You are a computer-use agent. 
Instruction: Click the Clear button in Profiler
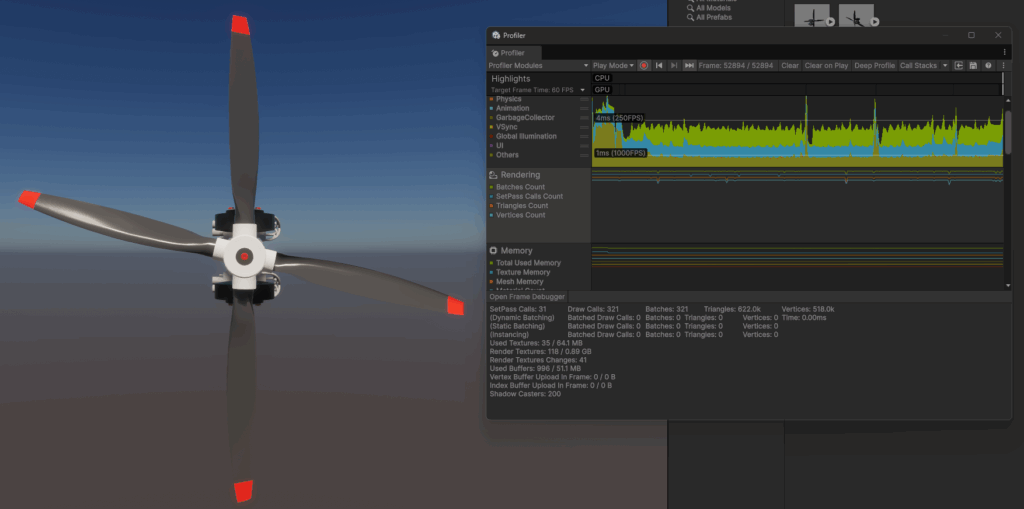789,66
